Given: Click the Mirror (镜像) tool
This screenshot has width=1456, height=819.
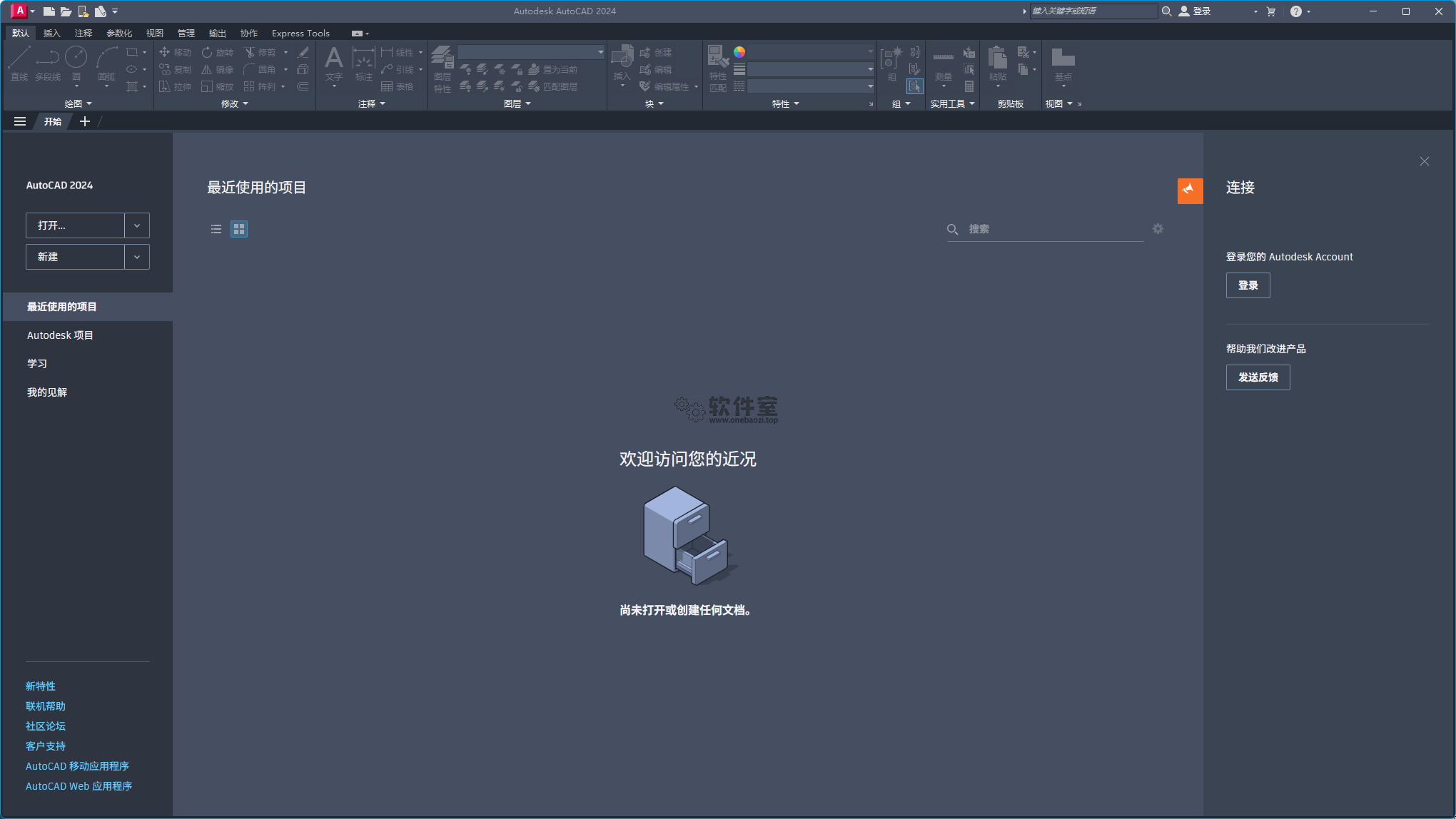Looking at the screenshot, I should point(217,69).
